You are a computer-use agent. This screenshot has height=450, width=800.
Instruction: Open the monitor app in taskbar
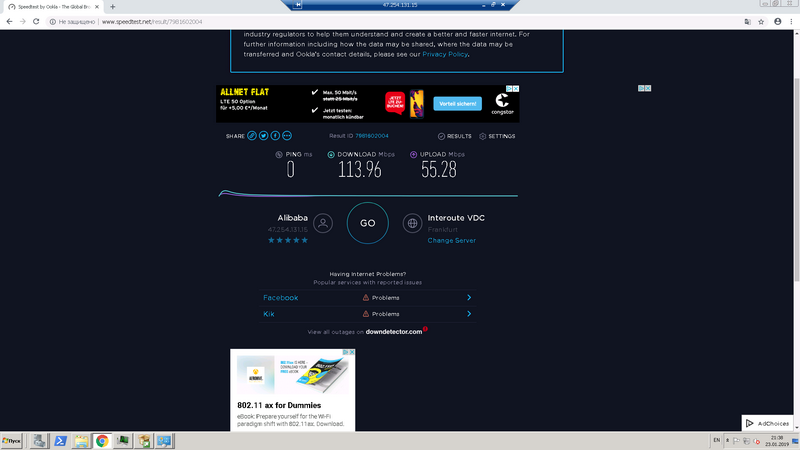click(x=123, y=441)
